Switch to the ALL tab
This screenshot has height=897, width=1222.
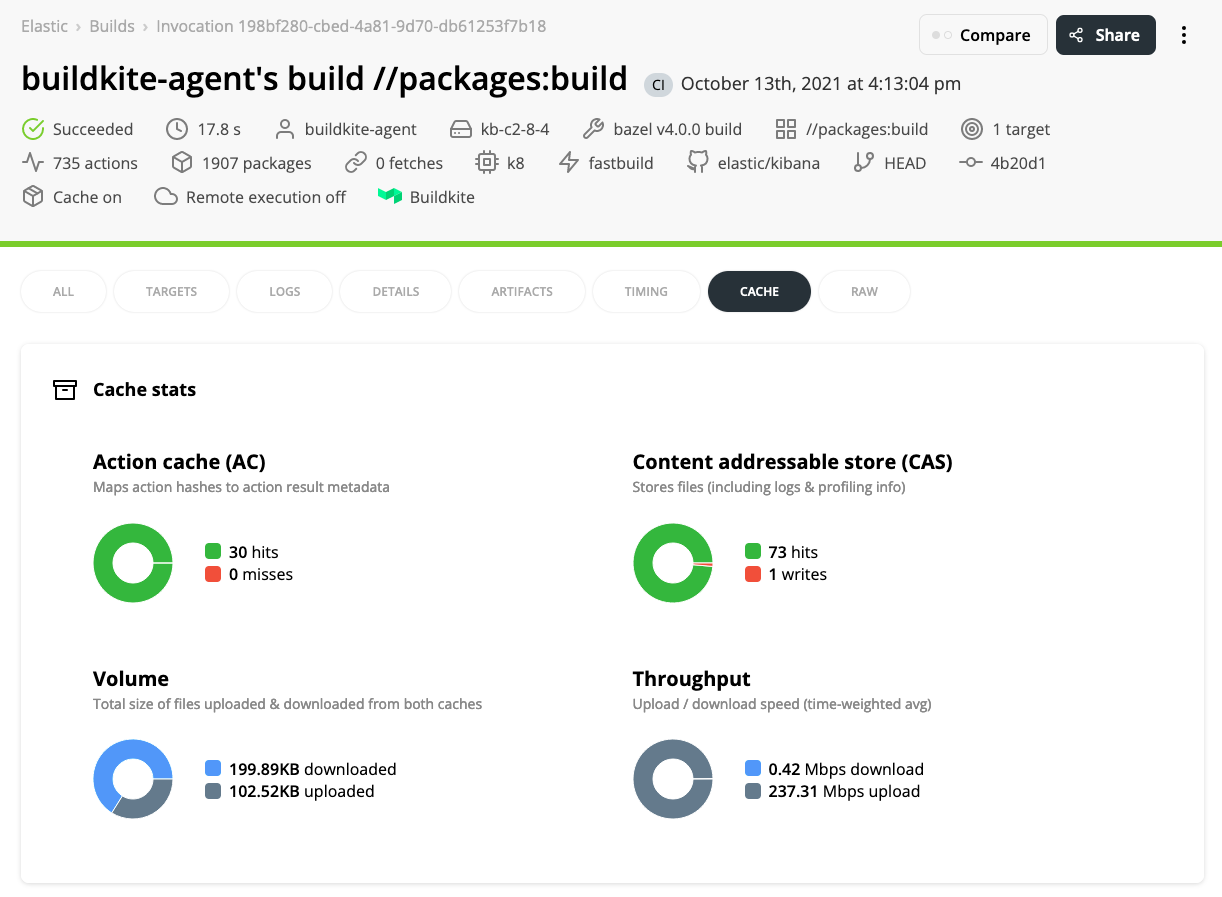tap(63, 292)
